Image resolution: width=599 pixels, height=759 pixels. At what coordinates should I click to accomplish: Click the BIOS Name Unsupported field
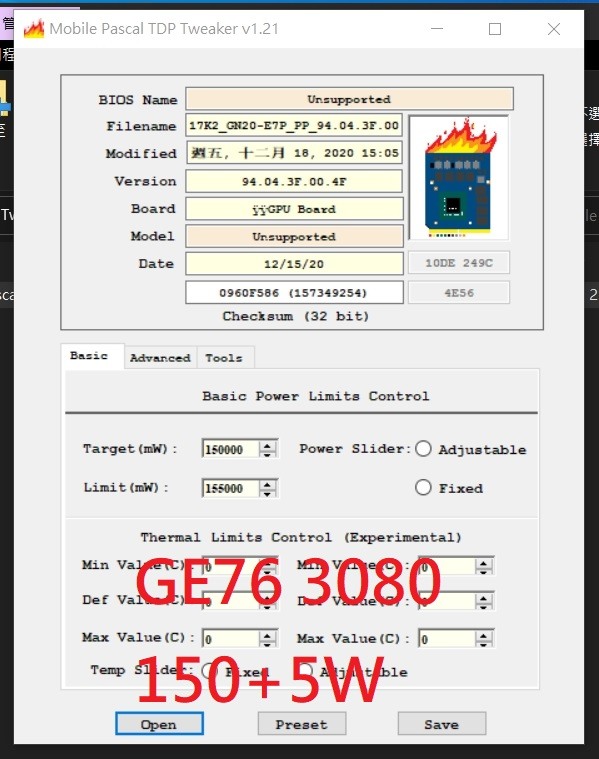coord(349,99)
